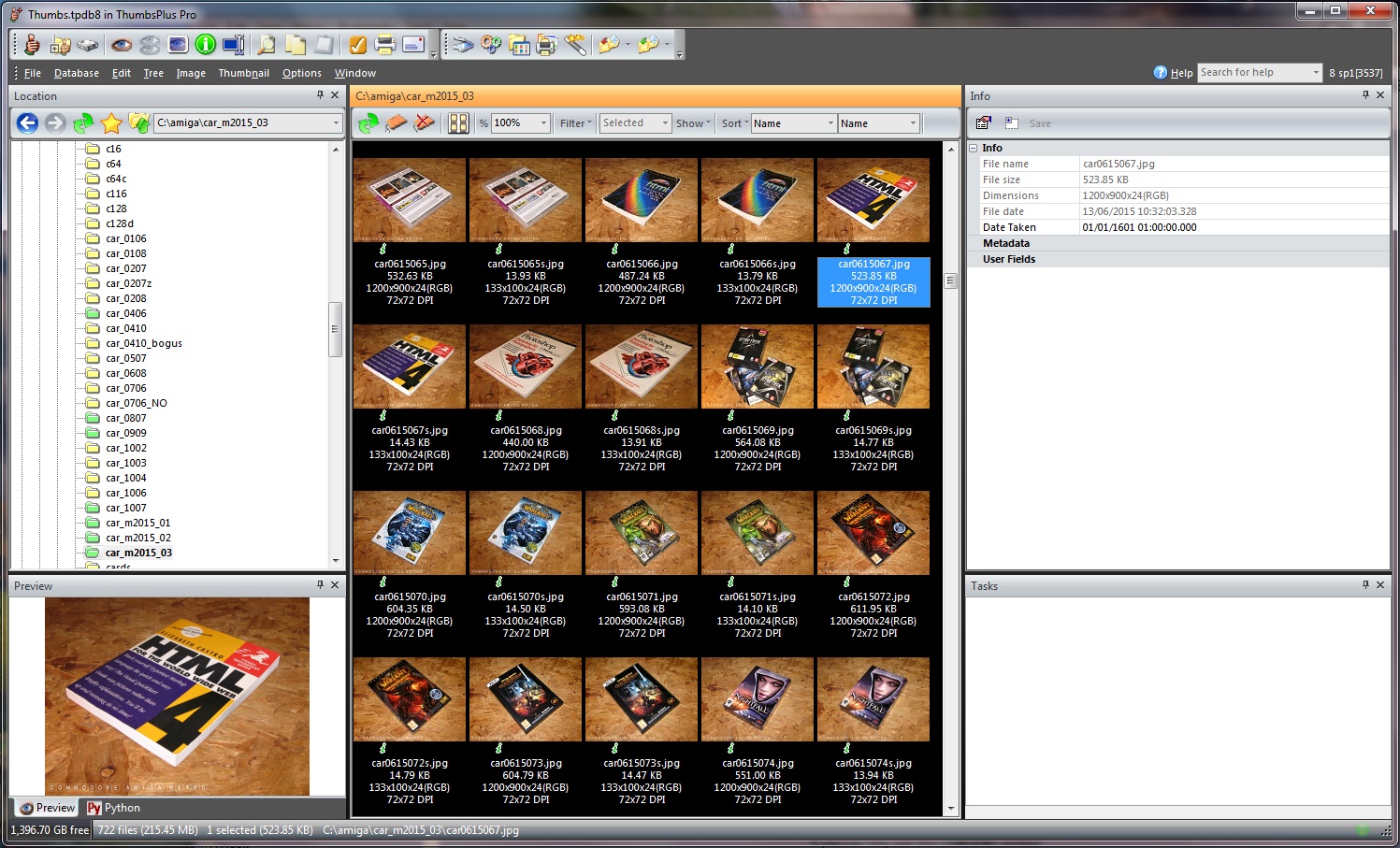Toggle the Preview panel pushpin

click(x=320, y=585)
